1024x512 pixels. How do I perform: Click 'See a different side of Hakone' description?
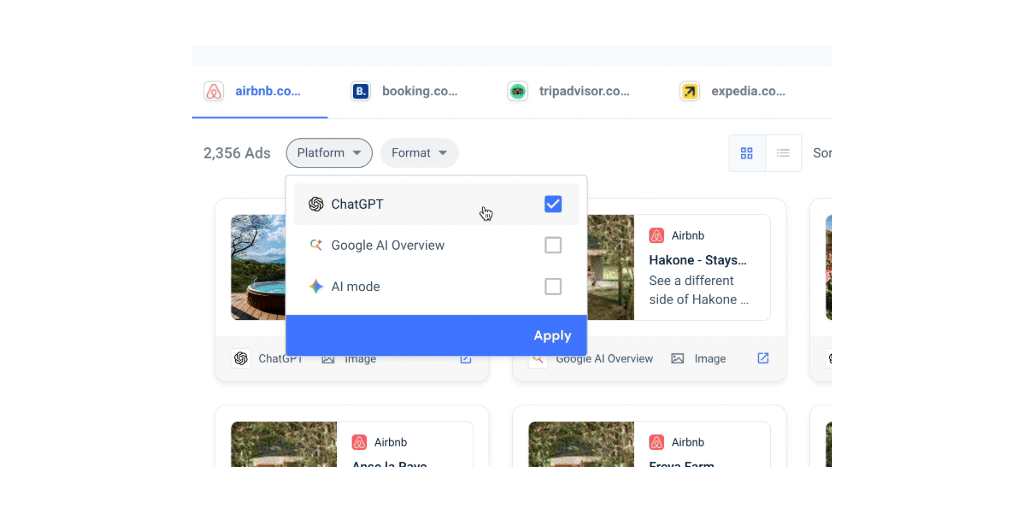click(699, 290)
